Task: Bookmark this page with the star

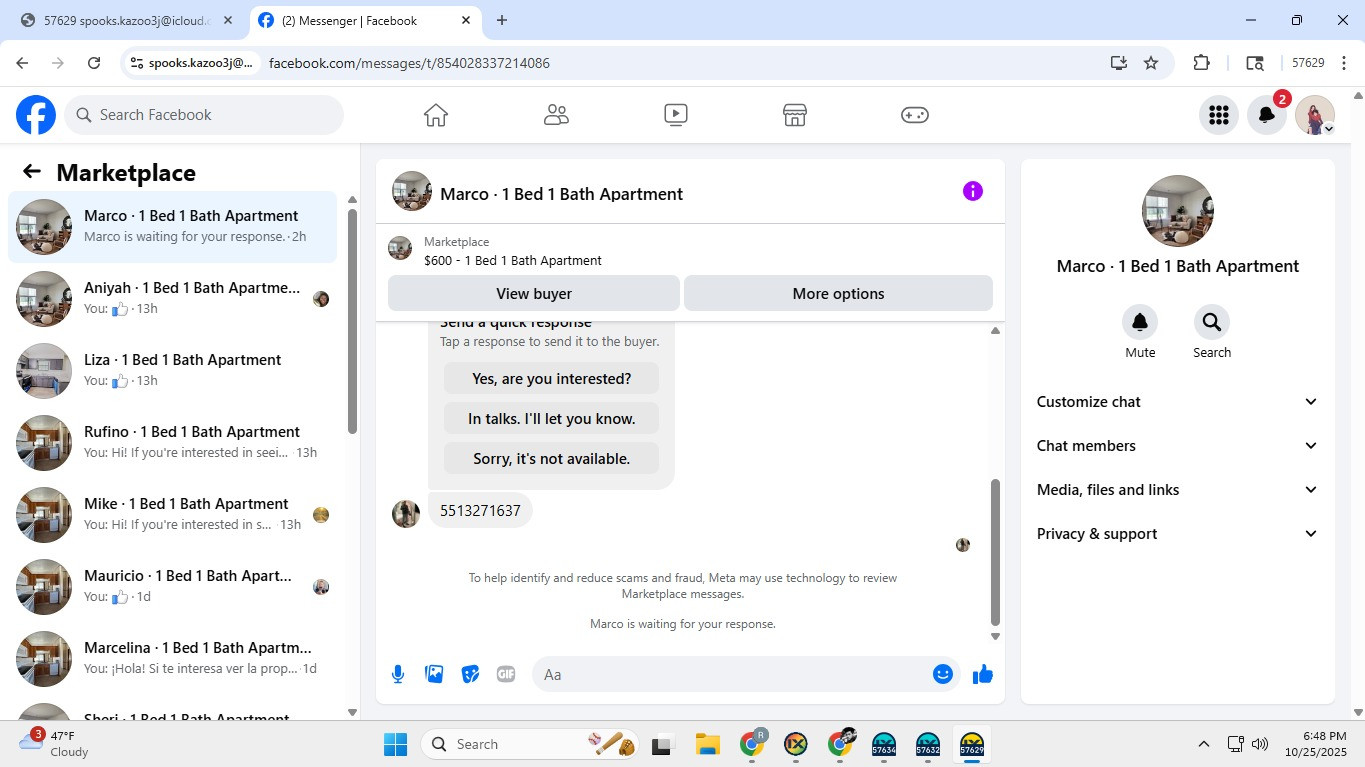Action: pos(1151,63)
